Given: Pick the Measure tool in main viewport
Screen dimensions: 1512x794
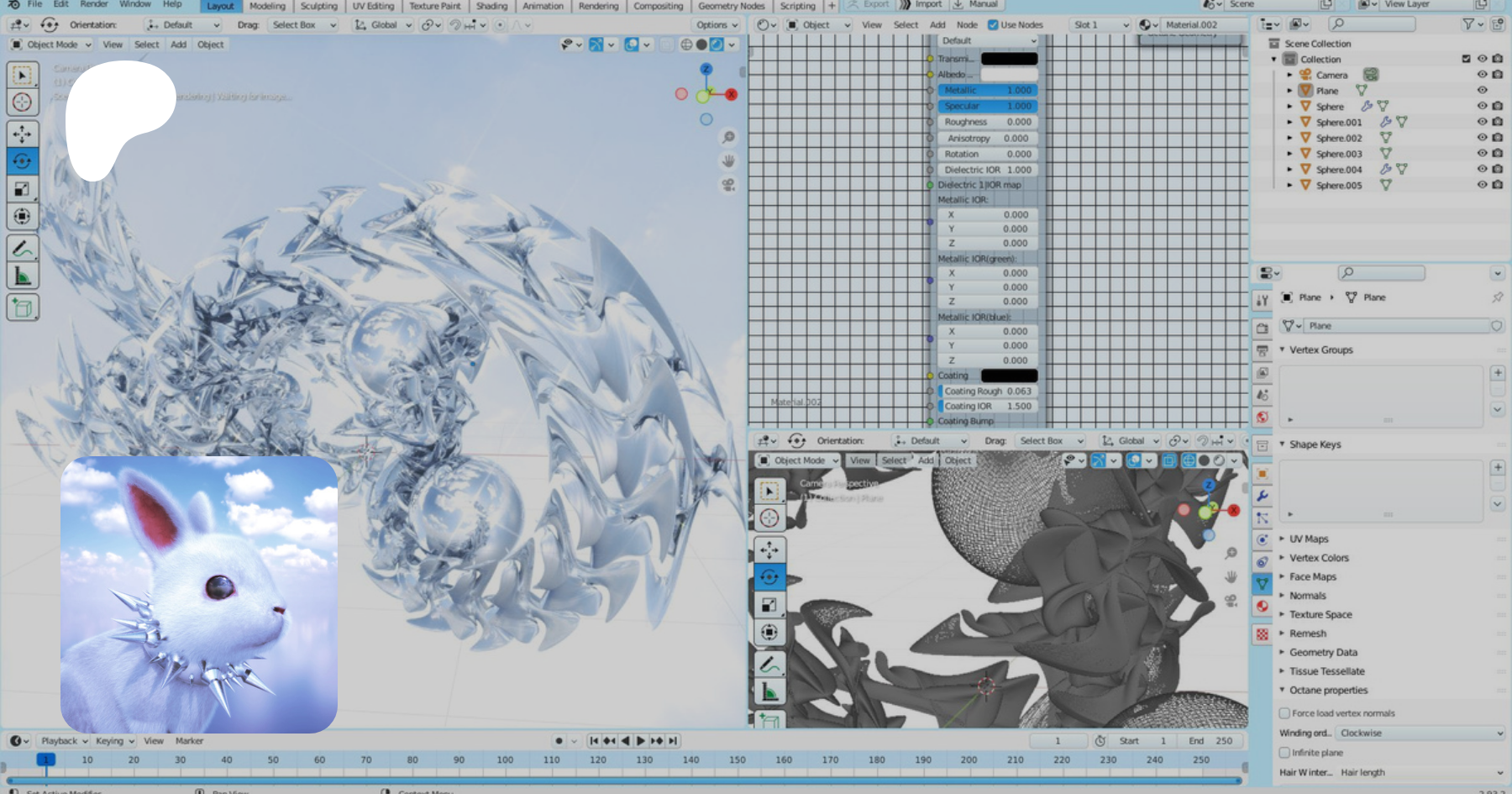Looking at the screenshot, I should [x=23, y=276].
